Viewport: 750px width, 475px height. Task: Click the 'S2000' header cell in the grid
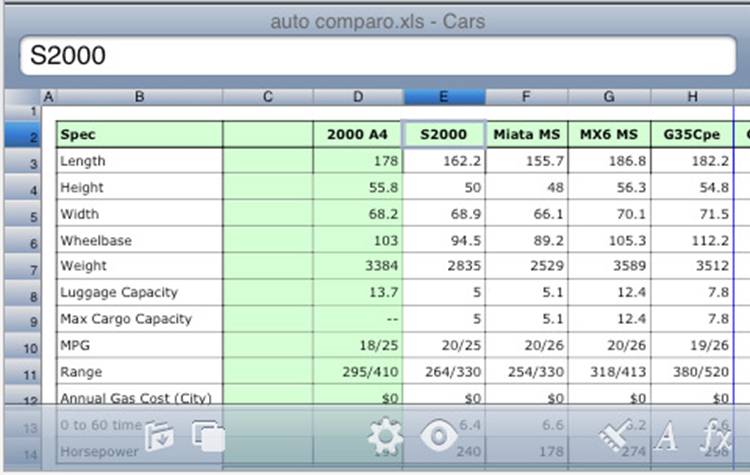coord(444,134)
